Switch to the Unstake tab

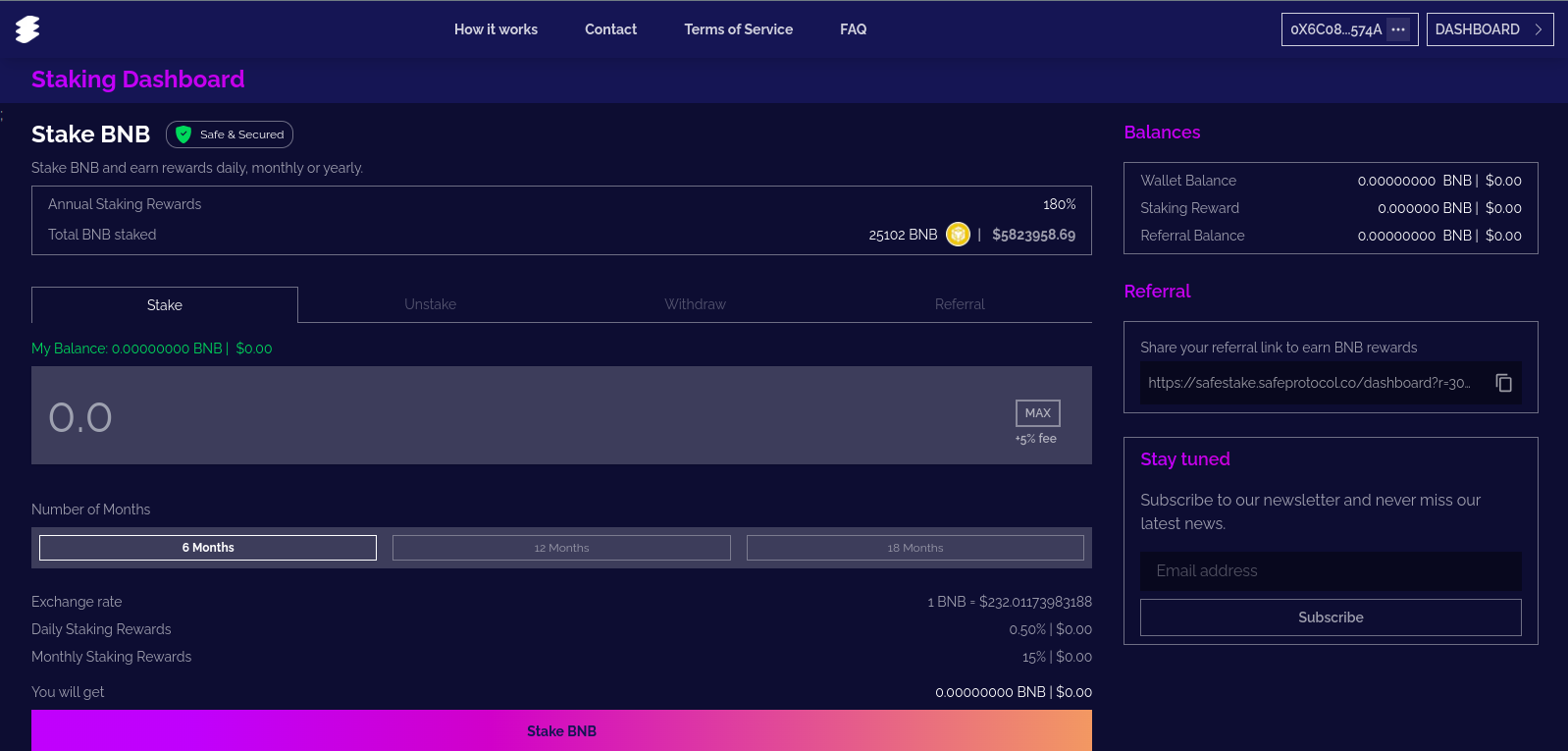coord(430,304)
